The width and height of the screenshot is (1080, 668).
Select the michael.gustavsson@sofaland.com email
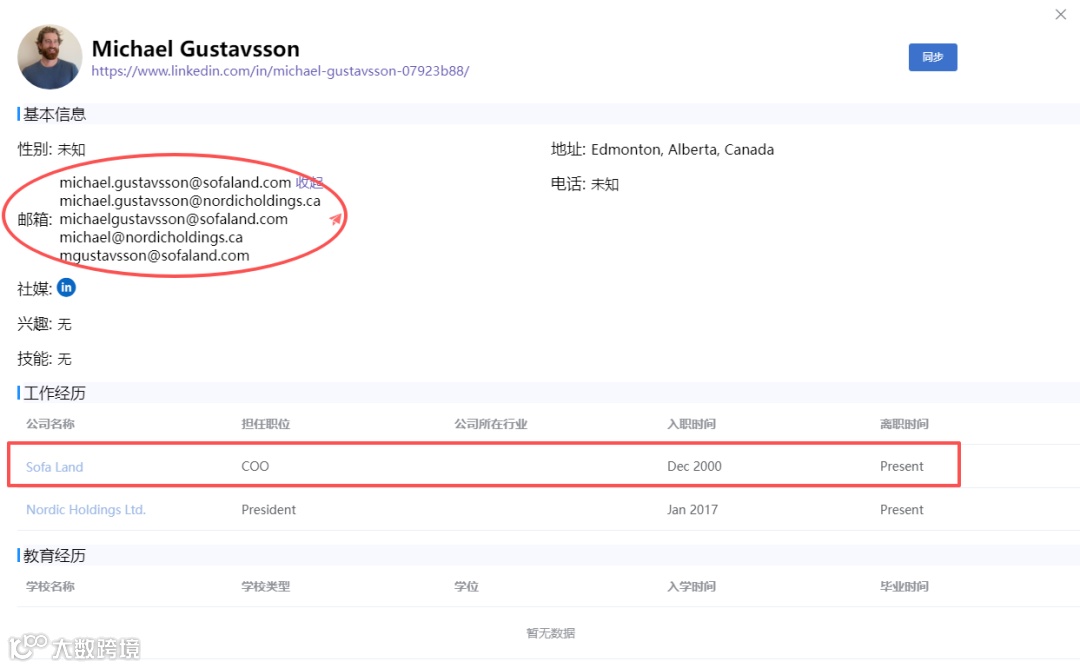(175, 182)
